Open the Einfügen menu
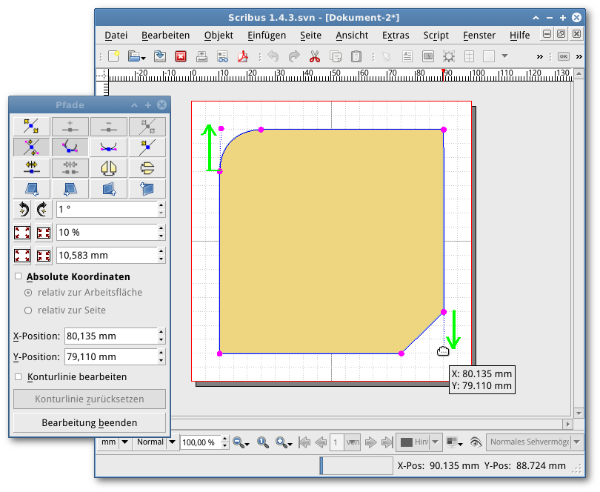This screenshot has height=492, width=600. pyautogui.click(x=265, y=35)
